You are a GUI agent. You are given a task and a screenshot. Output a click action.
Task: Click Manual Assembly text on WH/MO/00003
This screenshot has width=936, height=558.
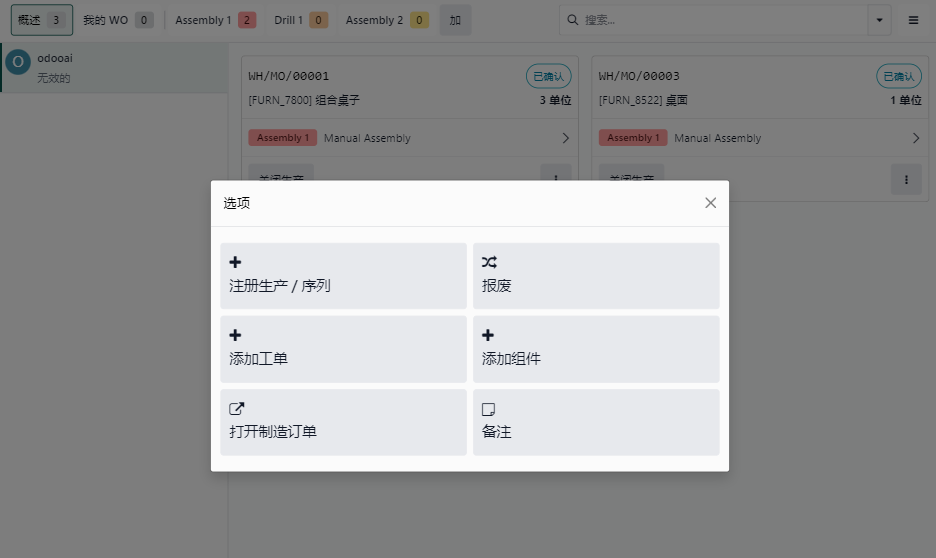718,138
